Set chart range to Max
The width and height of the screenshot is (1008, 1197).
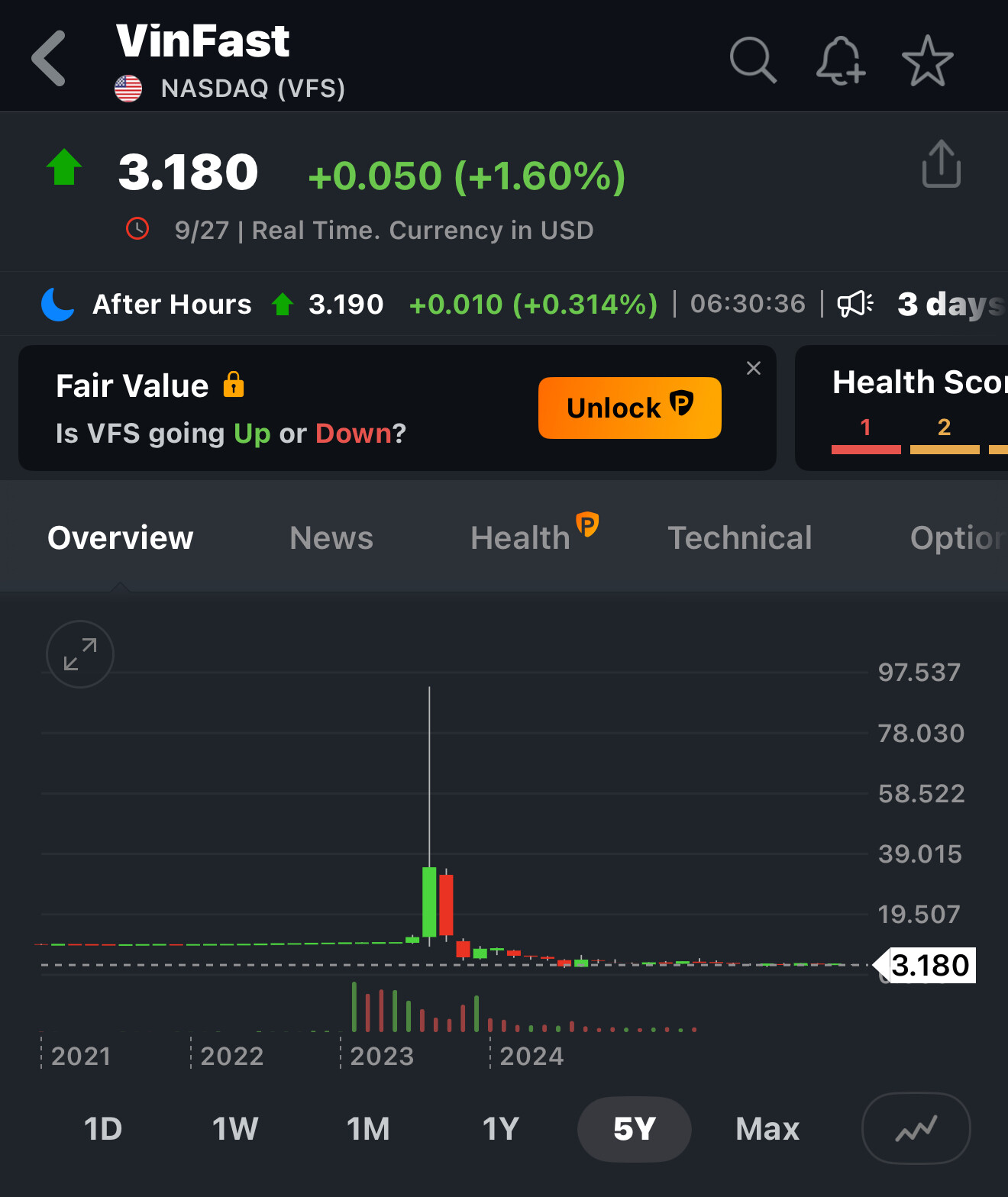(x=767, y=1128)
